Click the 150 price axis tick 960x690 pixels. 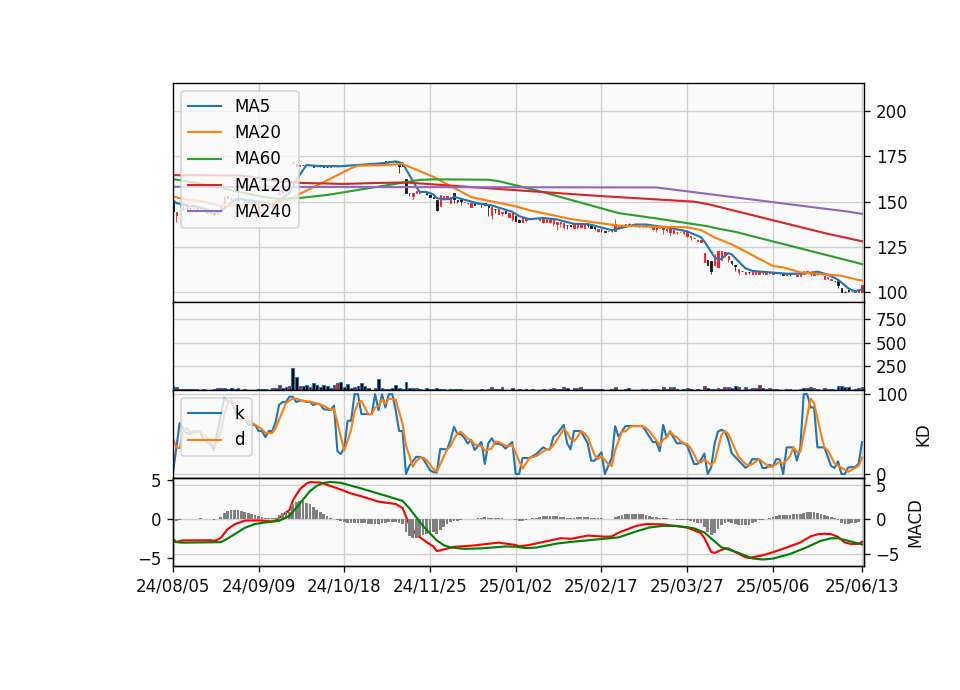pyautogui.click(x=891, y=203)
